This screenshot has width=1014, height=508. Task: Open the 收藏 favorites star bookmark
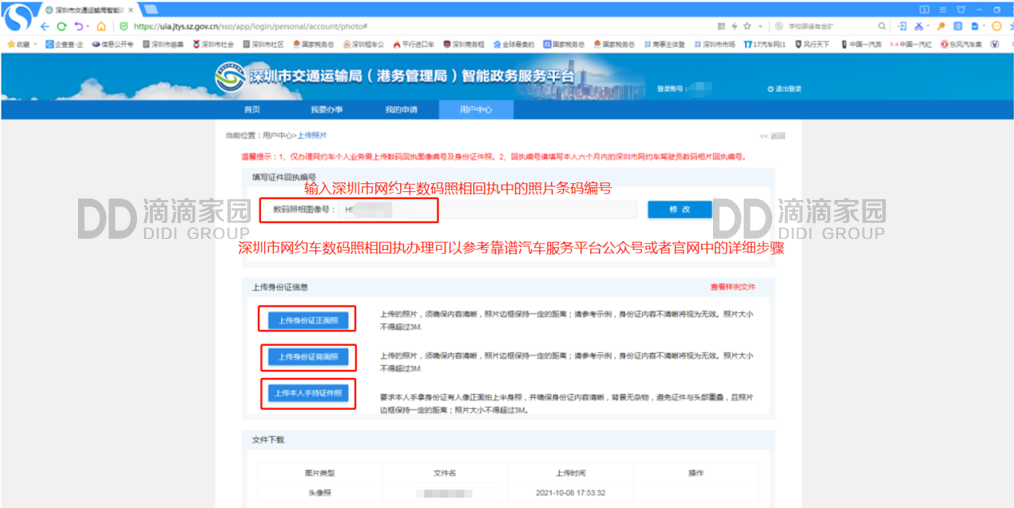18,44
